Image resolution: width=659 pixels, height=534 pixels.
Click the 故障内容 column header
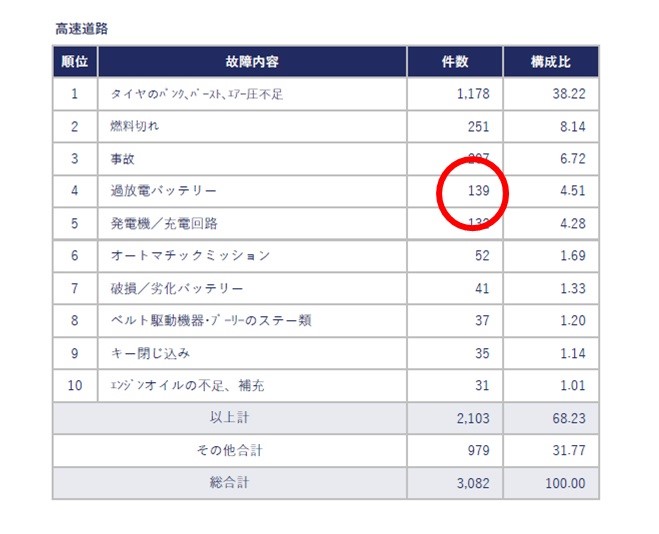tap(252, 62)
